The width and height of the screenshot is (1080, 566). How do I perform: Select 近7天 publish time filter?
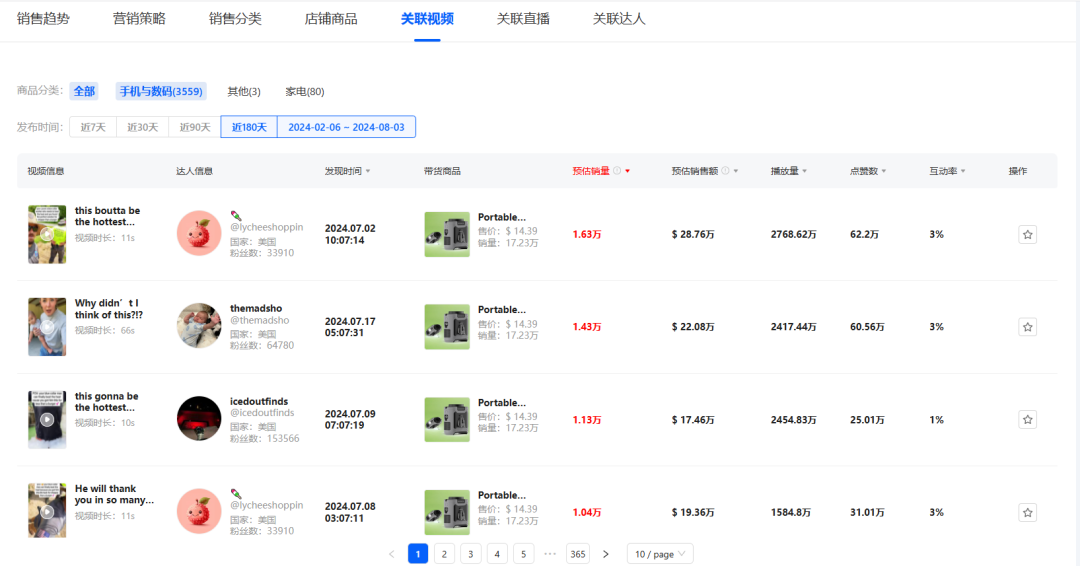tap(93, 127)
